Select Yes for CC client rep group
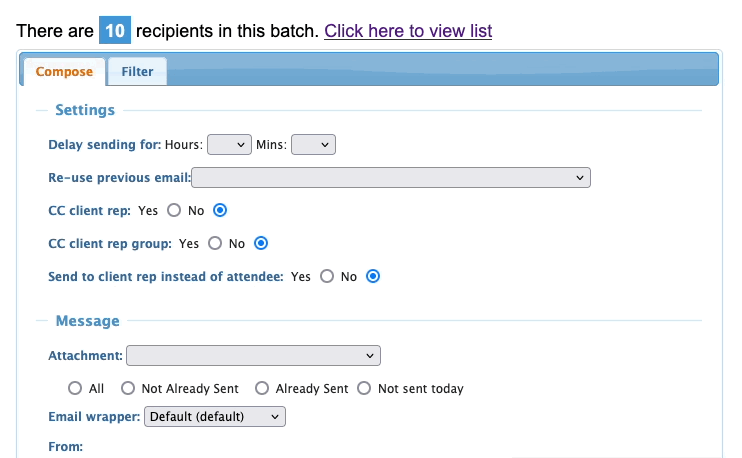 click(x=214, y=243)
